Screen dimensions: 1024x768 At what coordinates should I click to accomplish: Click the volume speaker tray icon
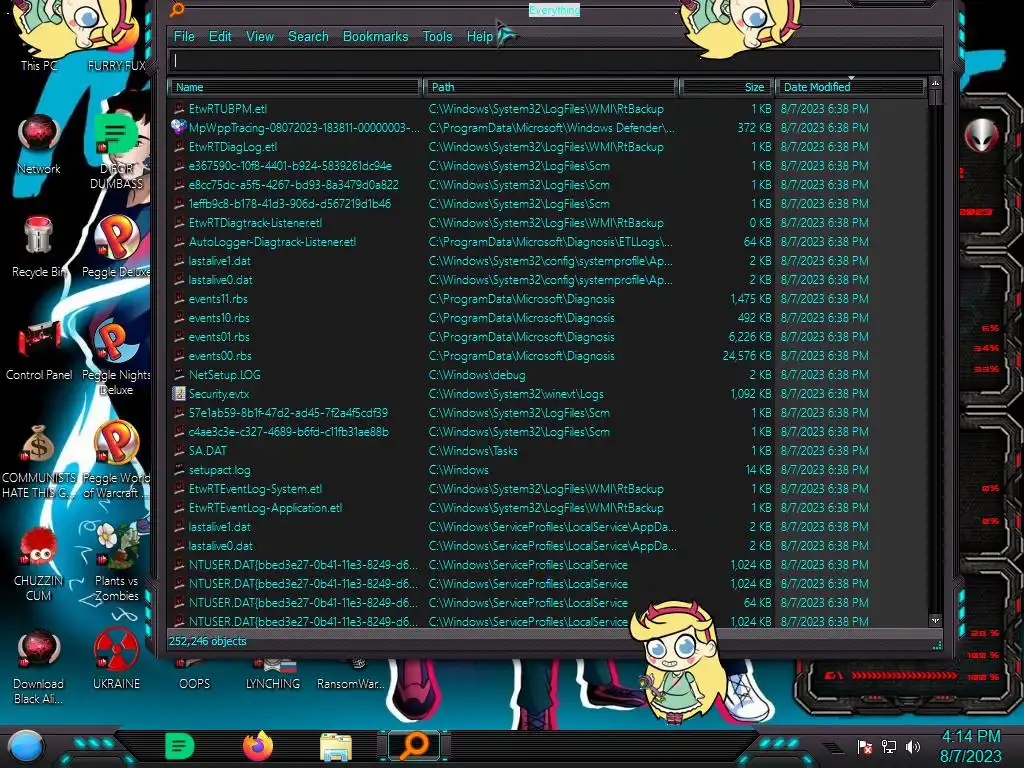click(912, 746)
